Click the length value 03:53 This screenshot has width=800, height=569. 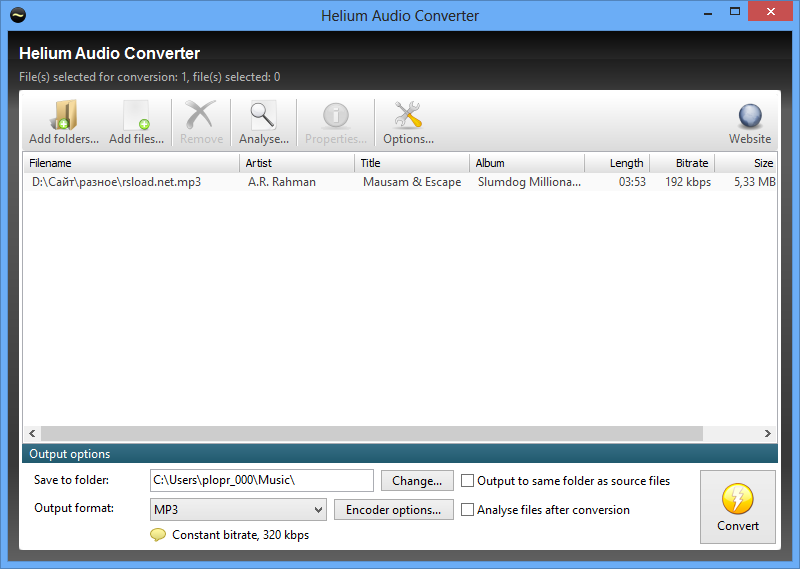click(x=632, y=182)
